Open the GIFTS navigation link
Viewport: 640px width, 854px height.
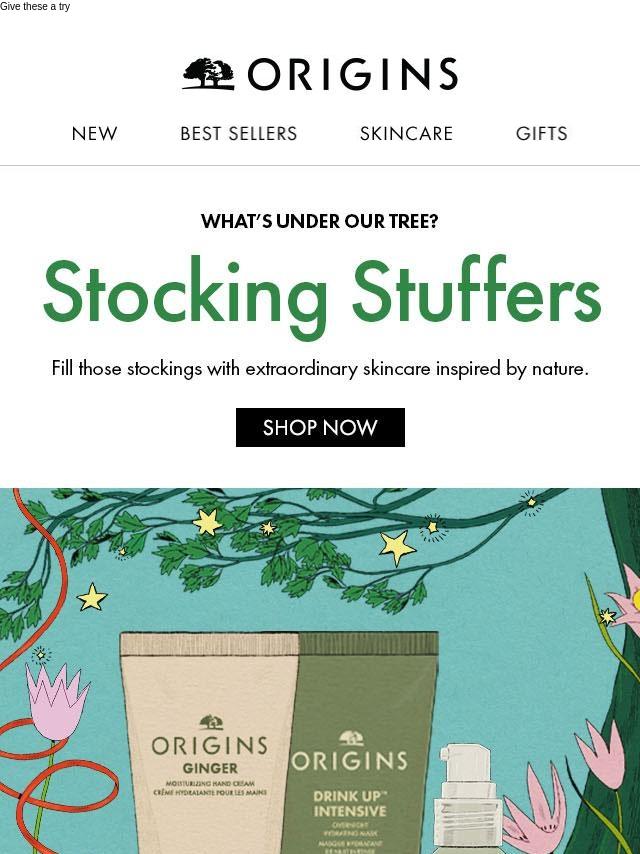(541, 133)
